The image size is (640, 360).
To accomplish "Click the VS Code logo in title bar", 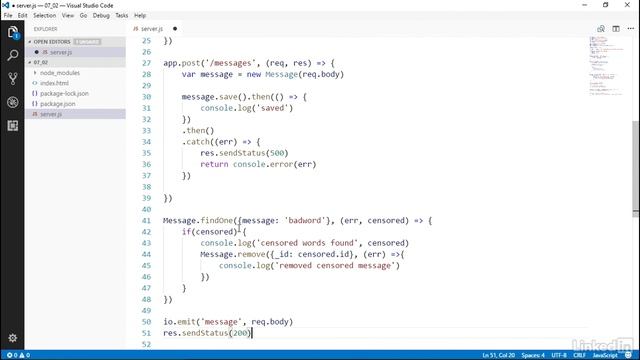I will point(6,5).
